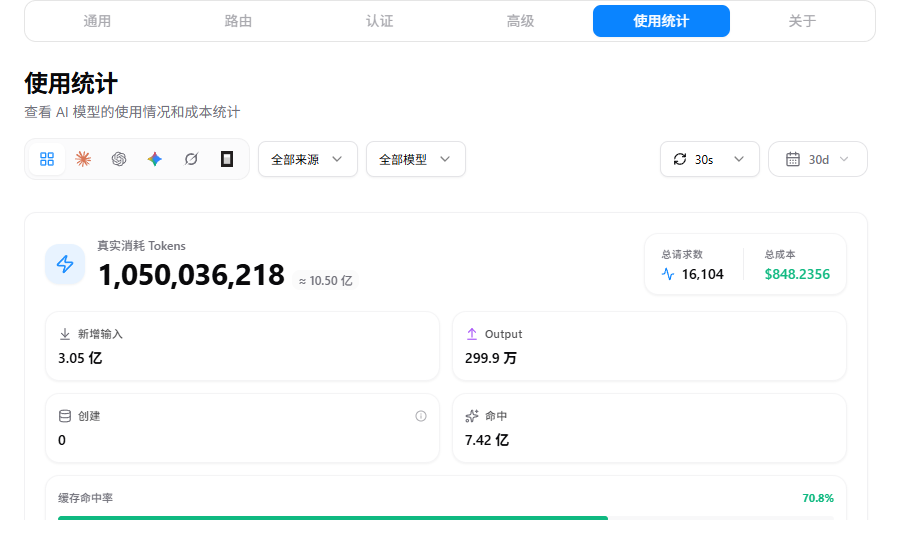Screen dimensions: 900x536
Task: Click the 缓存命中率 progress bar
Action: (x=445, y=518)
